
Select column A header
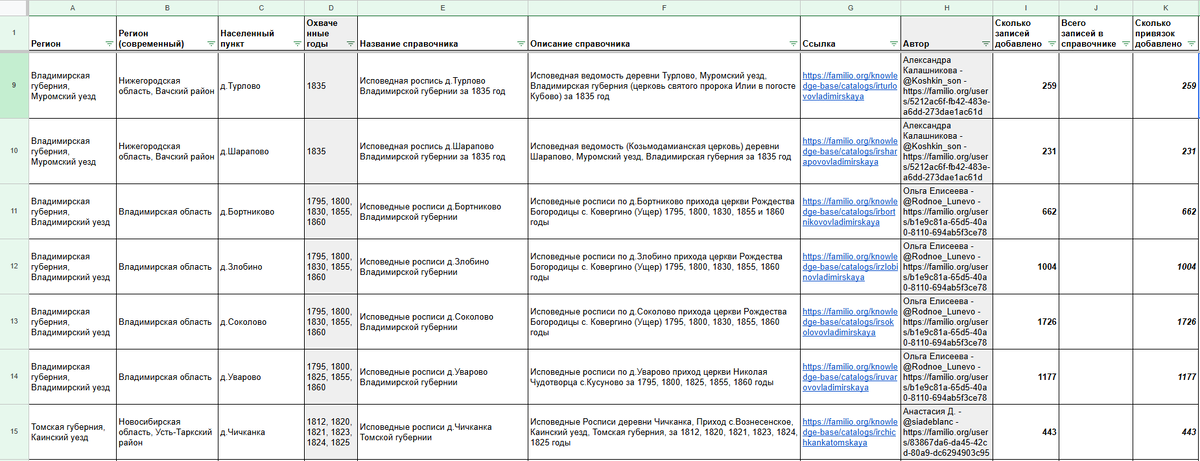(x=71, y=7)
